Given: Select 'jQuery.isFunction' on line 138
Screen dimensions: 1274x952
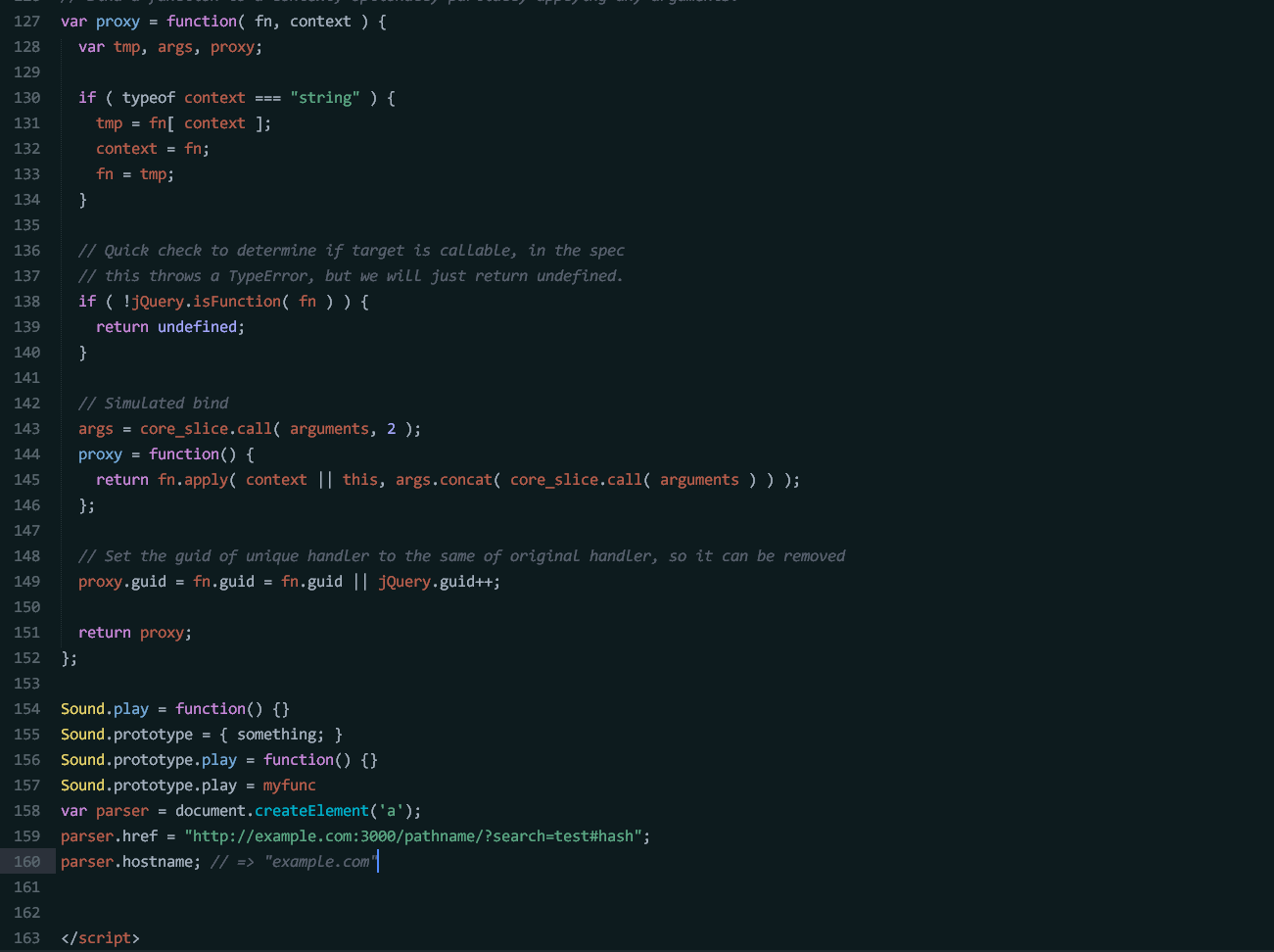Looking at the screenshot, I should coord(201,301).
